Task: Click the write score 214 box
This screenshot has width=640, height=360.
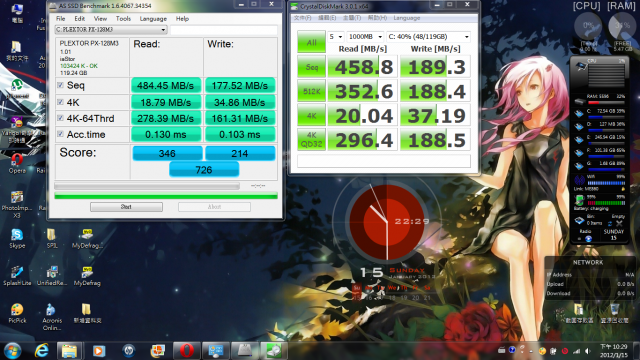Action: pos(240,153)
